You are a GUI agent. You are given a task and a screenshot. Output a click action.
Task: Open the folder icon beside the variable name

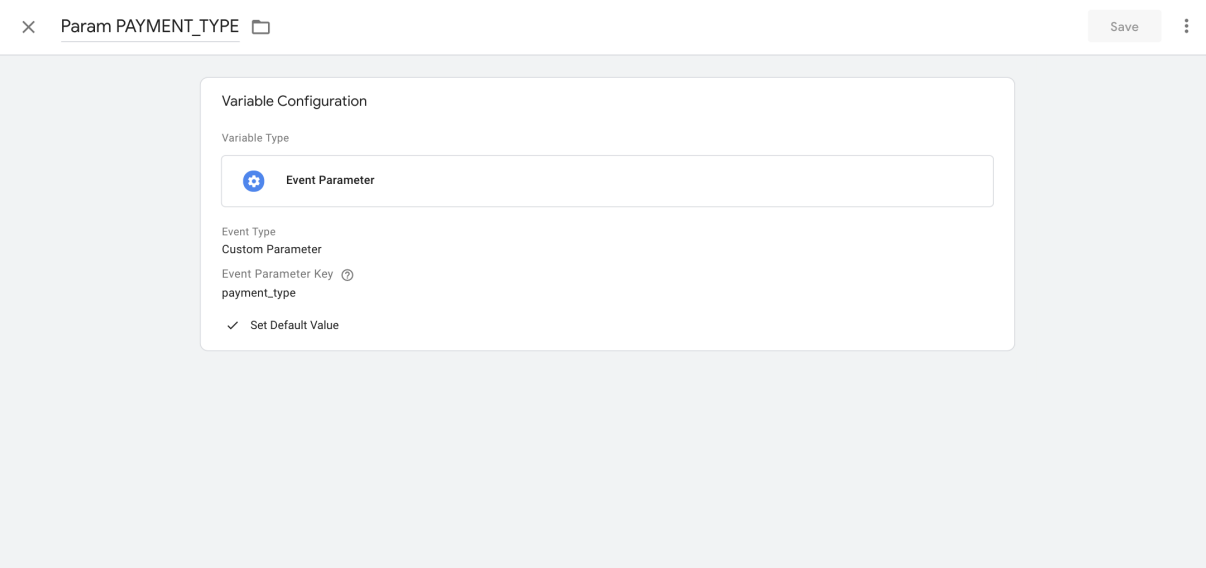pos(261,27)
